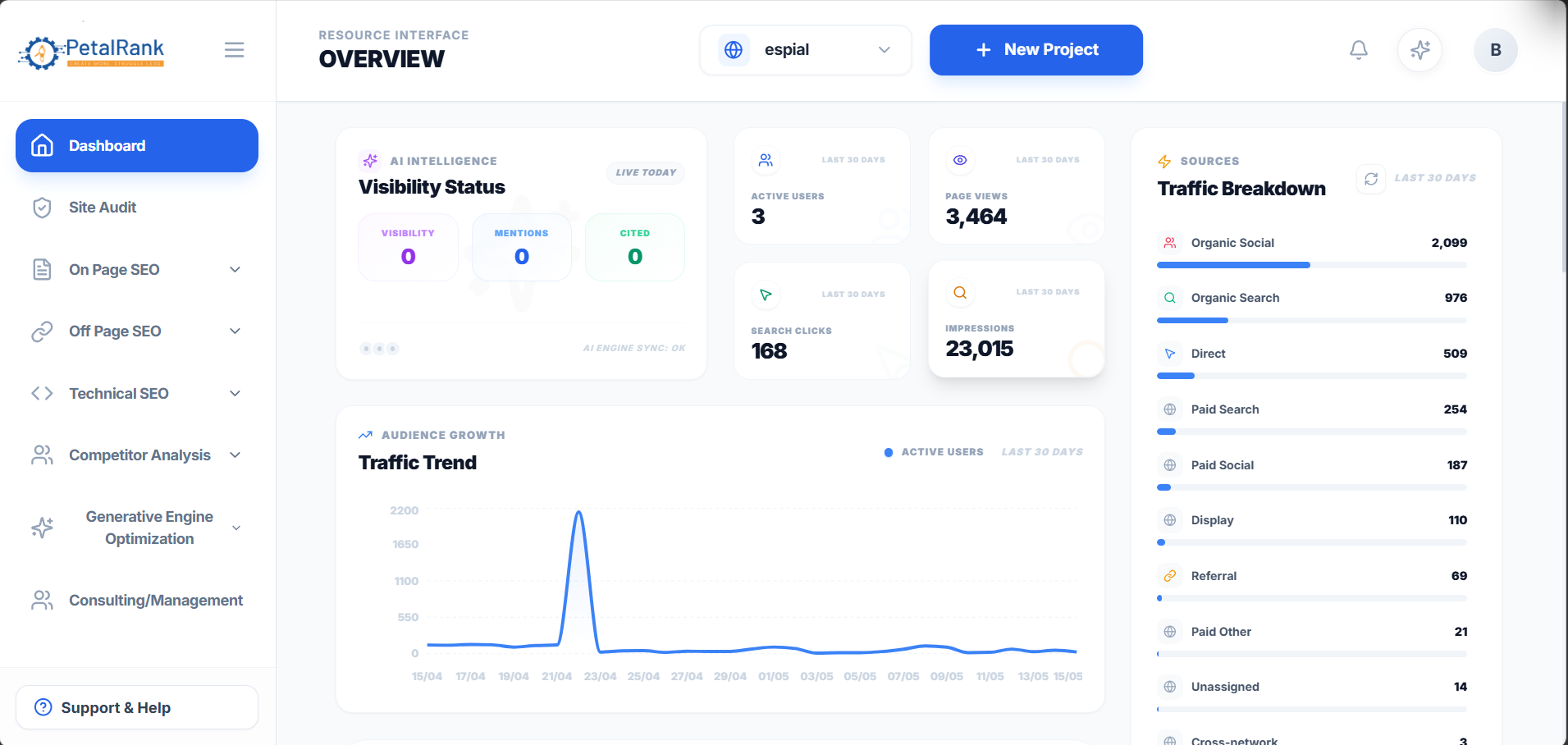Viewport: 1568px width, 745px height.
Task: Expand the On Page SEO submenu chevron
Action: [x=235, y=270]
